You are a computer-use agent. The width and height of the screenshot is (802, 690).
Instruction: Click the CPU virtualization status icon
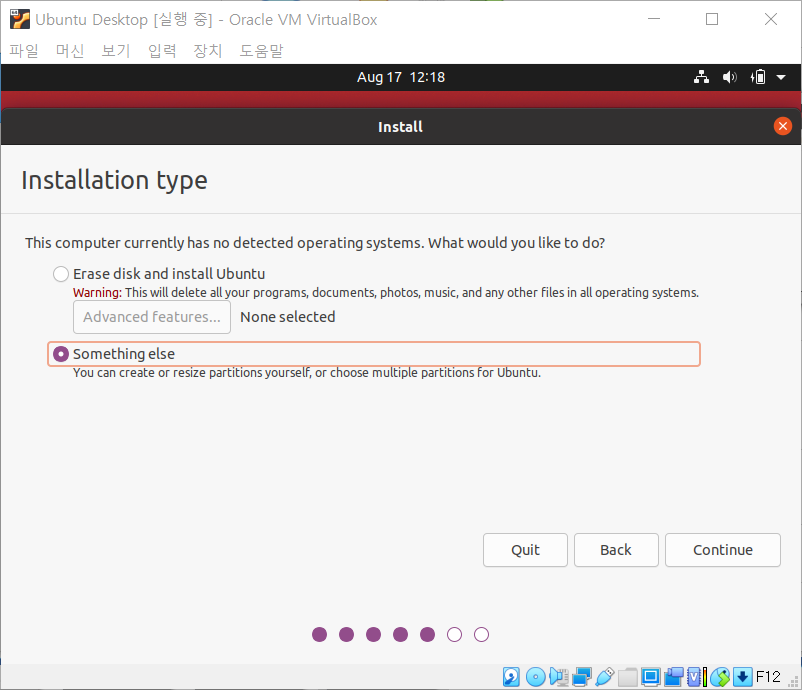point(697,677)
